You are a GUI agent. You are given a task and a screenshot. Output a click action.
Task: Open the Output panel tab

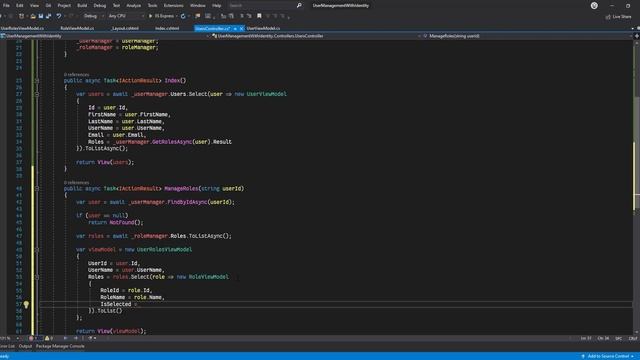[x=25, y=346]
